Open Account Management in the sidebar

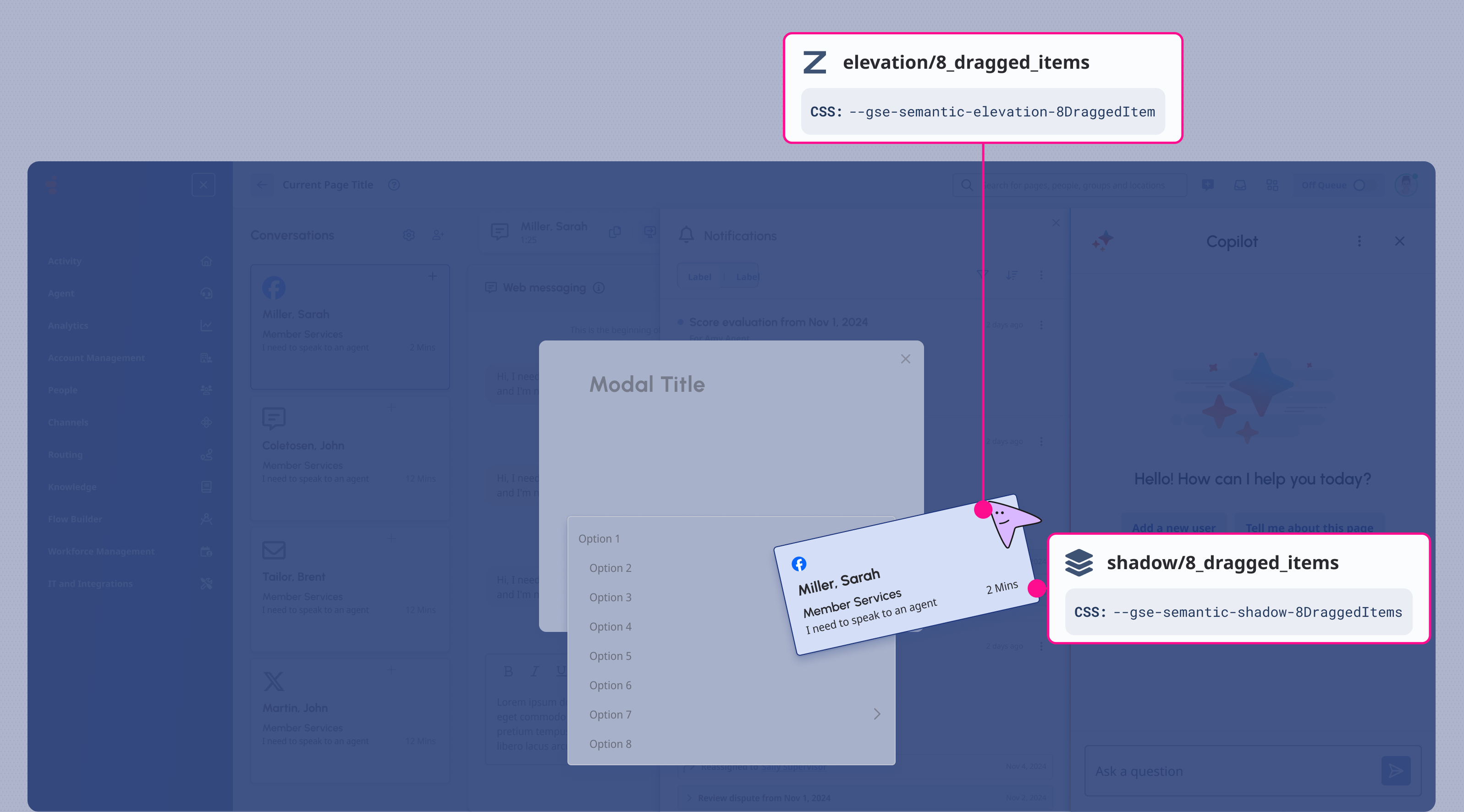pyautogui.click(x=130, y=358)
